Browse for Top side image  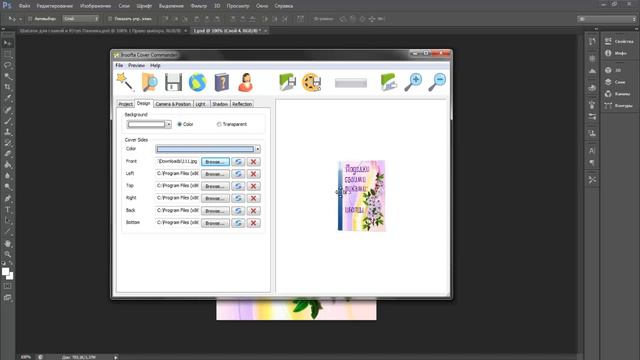[215, 186]
